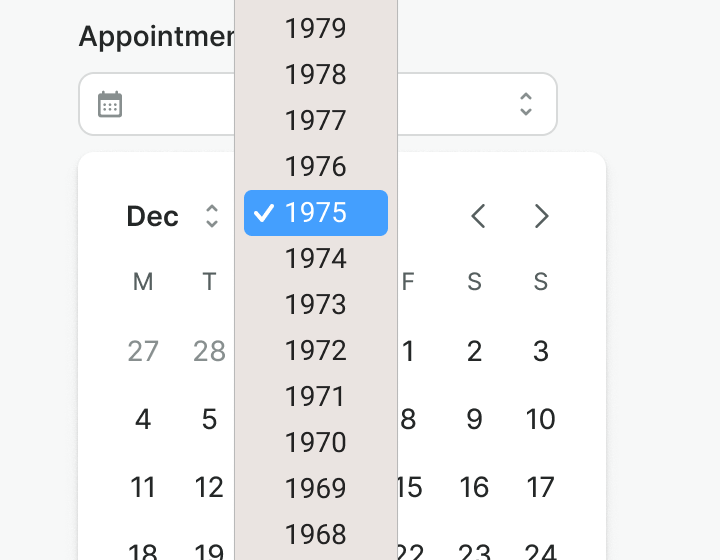Select day 3 in calendar
Image resolution: width=720 pixels, height=560 pixels.
pyautogui.click(x=540, y=351)
